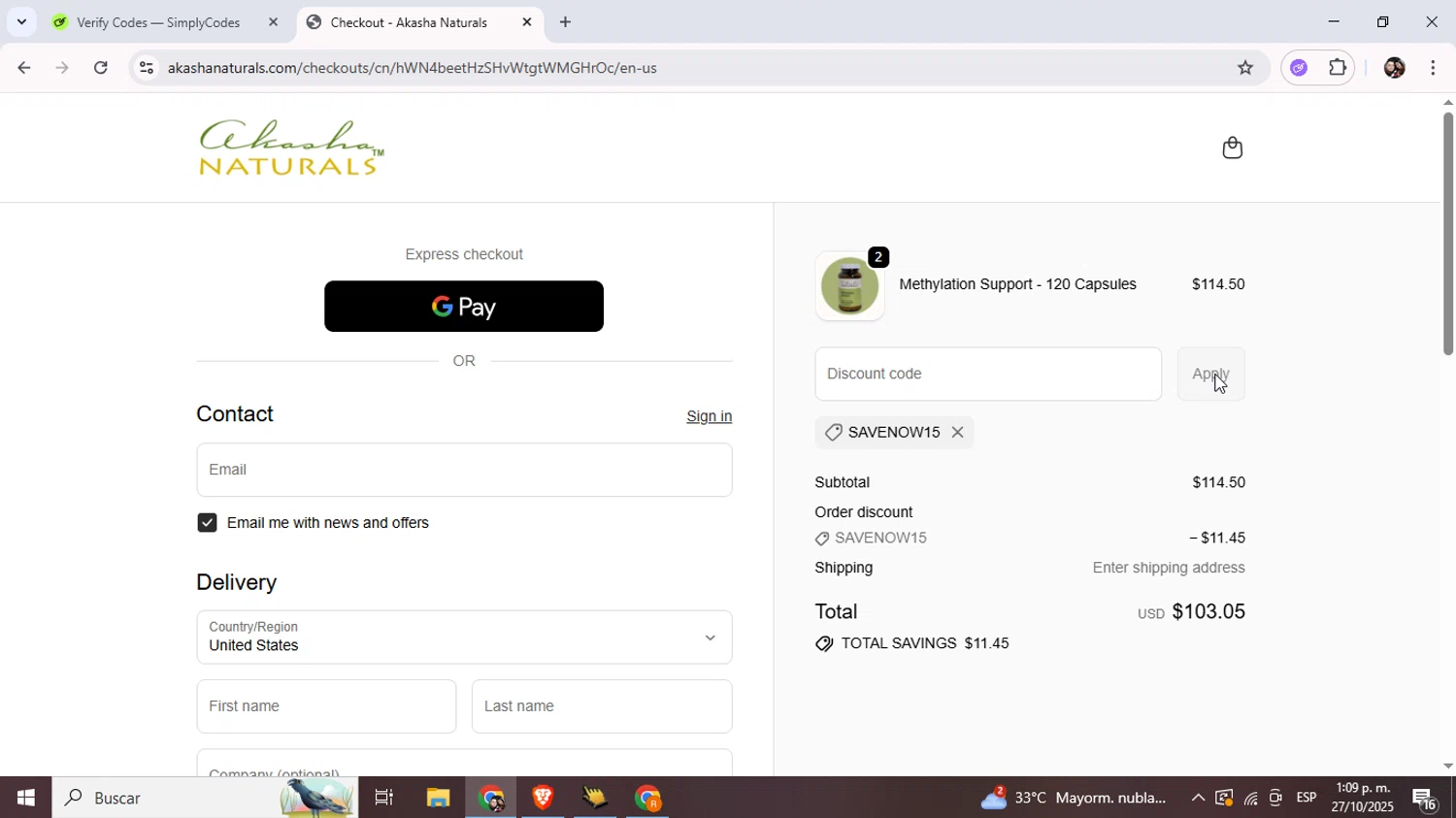Open a new browser tab
1456x818 pixels.
tap(565, 22)
